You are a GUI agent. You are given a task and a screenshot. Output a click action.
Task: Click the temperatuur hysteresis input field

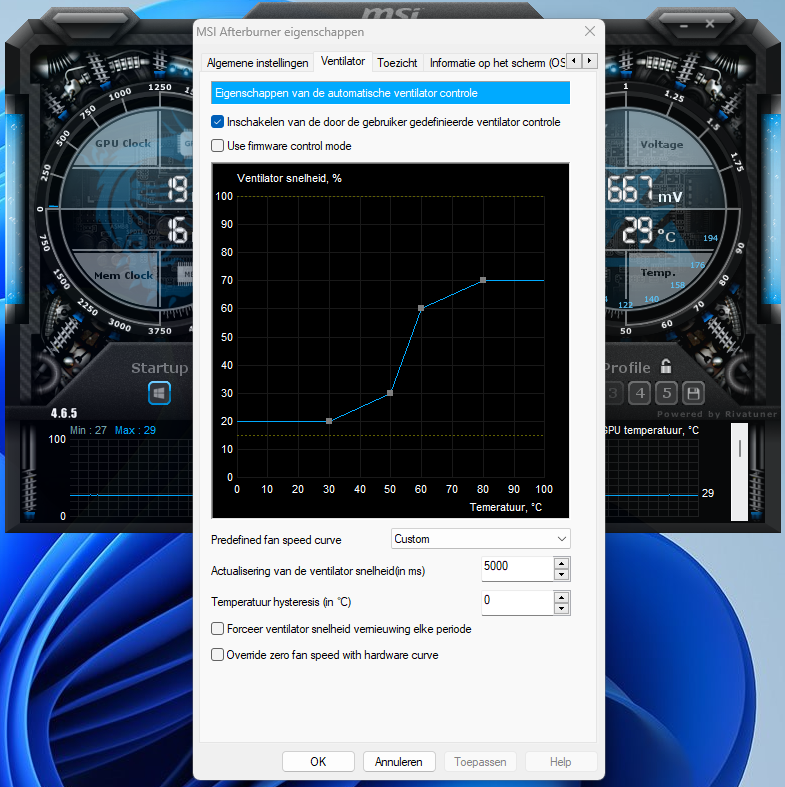click(x=517, y=603)
